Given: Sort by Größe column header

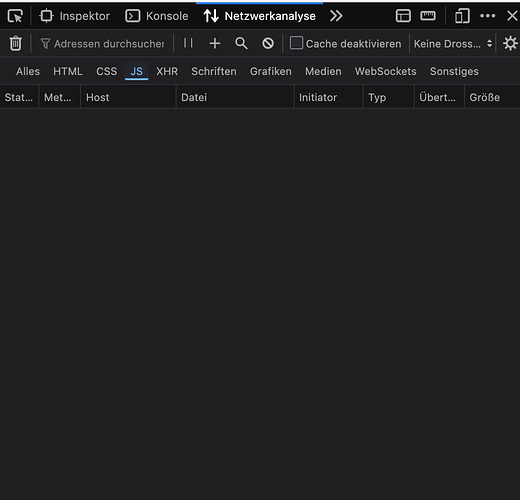Looking at the screenshot, I should pyautogui.click(x=492, y=97).
